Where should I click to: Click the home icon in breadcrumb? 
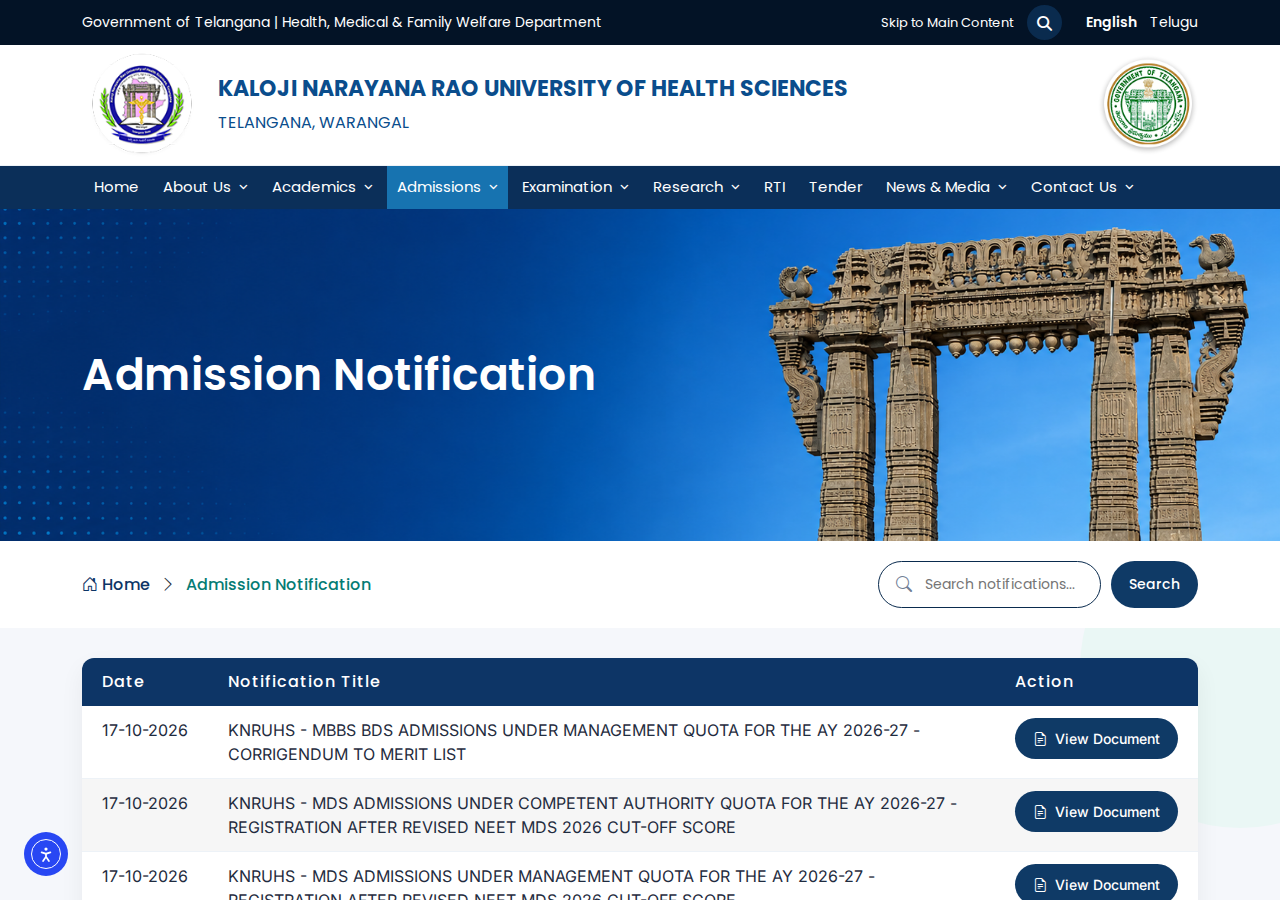[90, 584]
